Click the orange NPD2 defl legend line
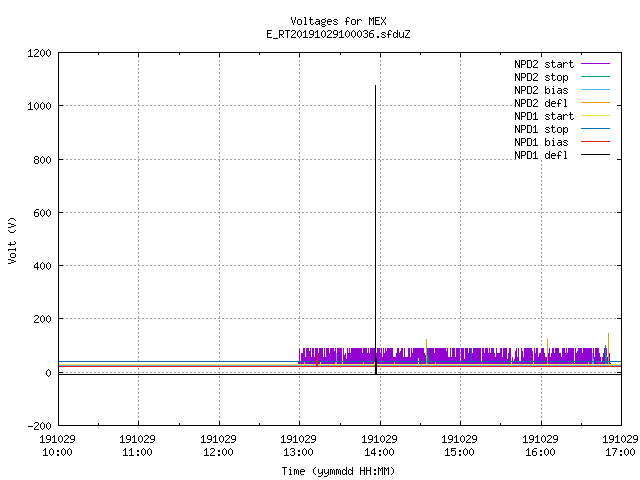 (595, 103)
